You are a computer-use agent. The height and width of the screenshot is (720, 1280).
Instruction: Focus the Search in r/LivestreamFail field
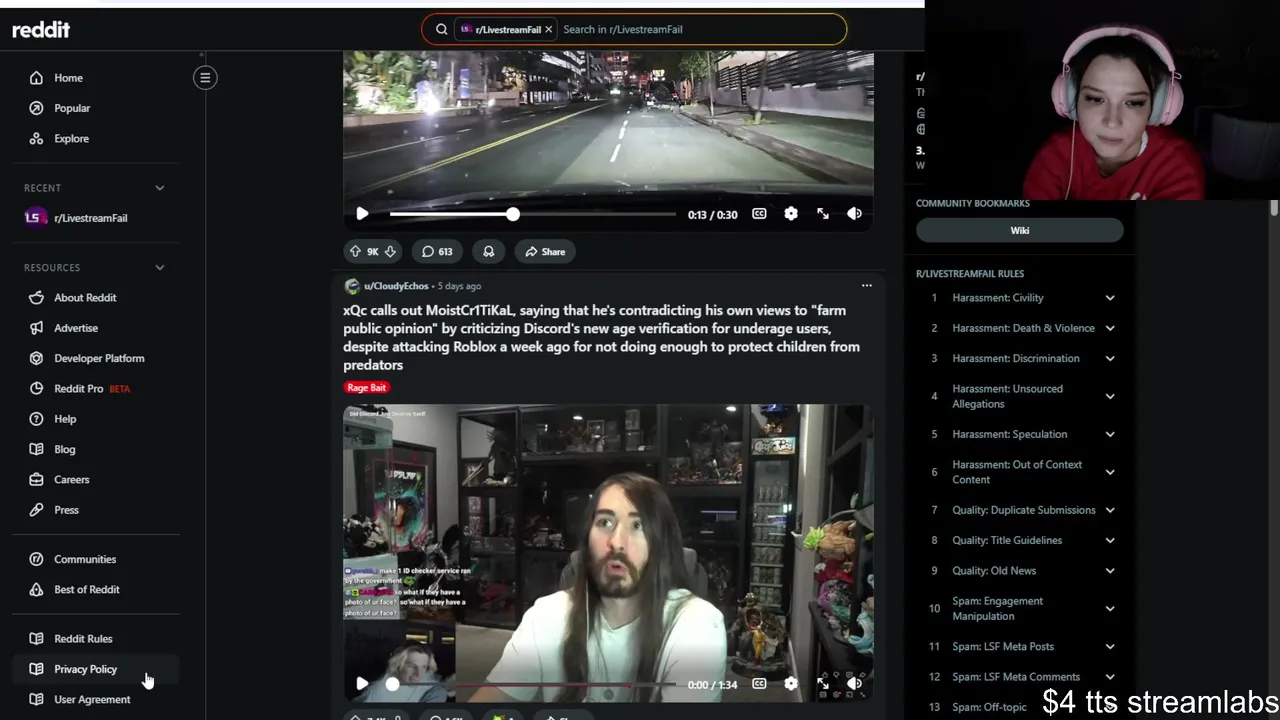pyautogui.click(x=700, y=29)
